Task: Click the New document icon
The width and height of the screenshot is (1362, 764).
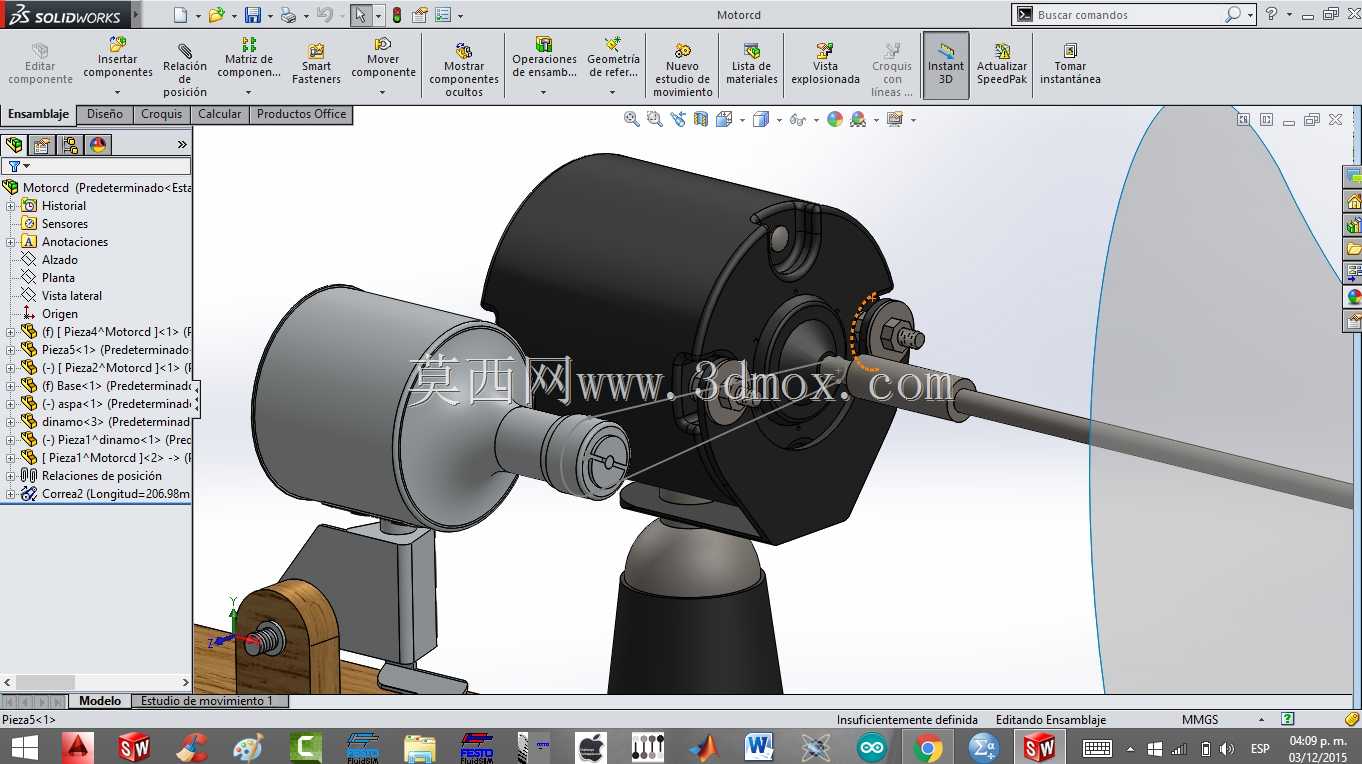Action: coord(180,15)
